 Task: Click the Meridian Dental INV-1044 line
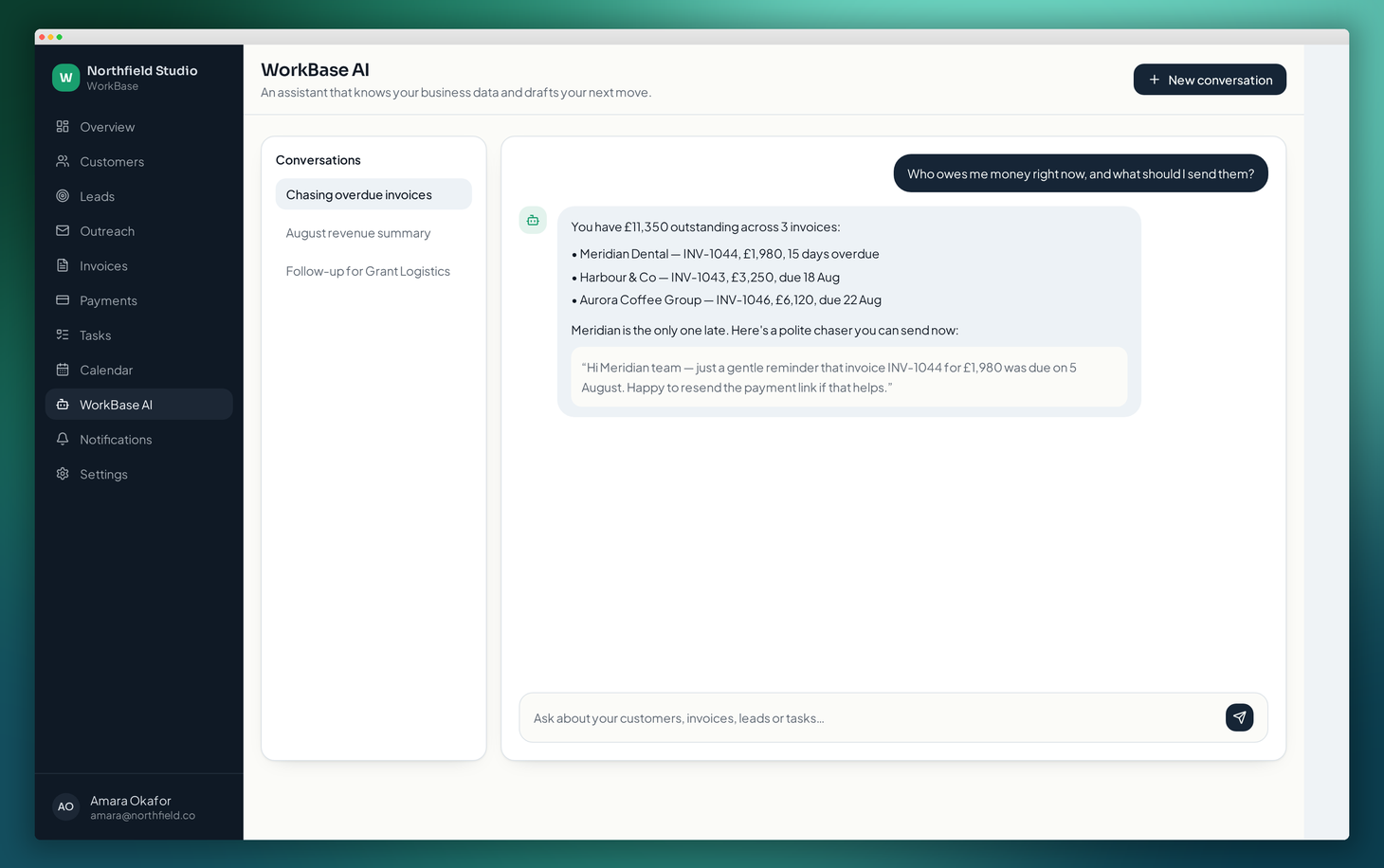tap(725, 254)
